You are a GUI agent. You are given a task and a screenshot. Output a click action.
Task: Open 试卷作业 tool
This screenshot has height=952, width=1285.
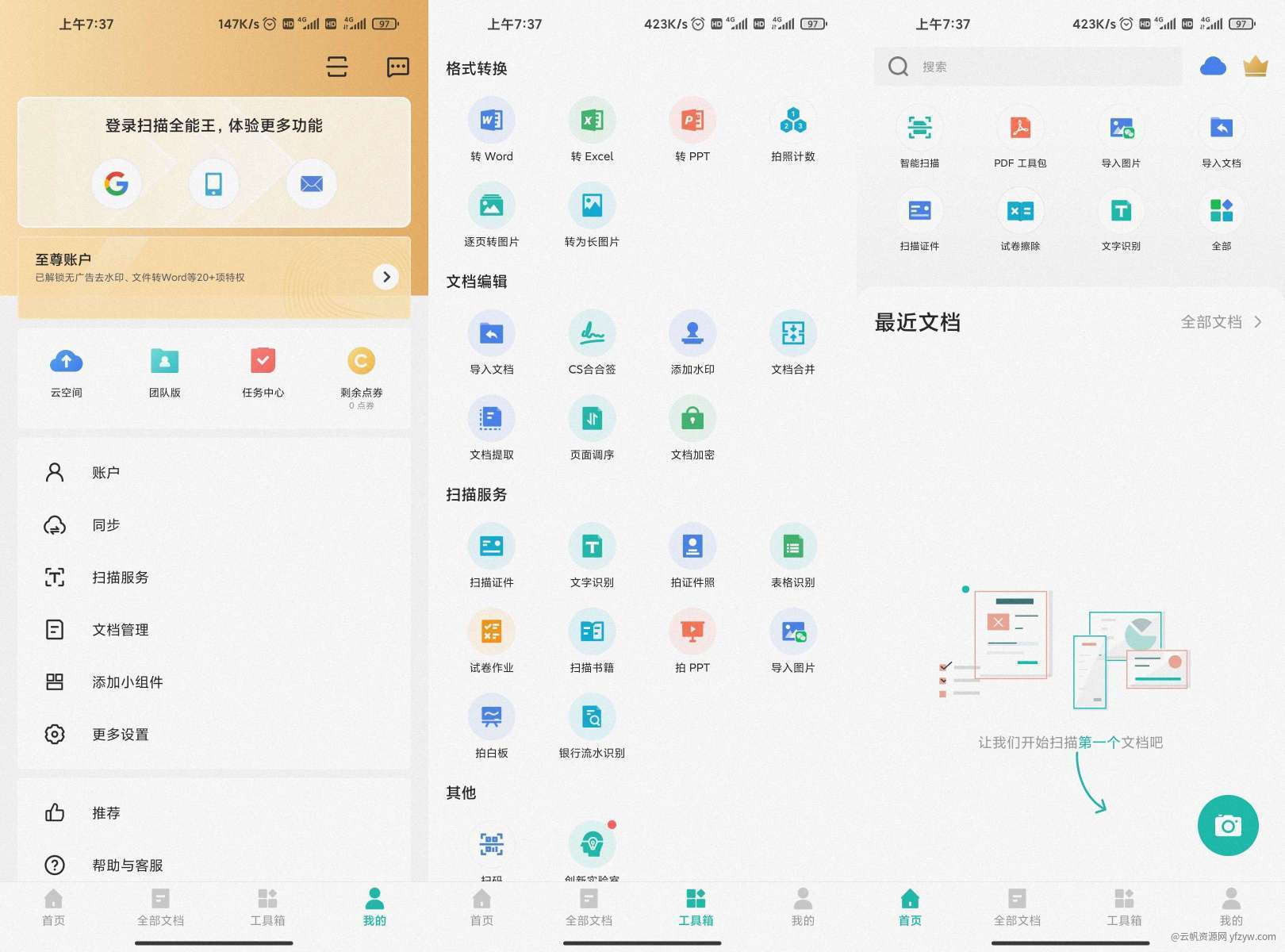(492, 641)
